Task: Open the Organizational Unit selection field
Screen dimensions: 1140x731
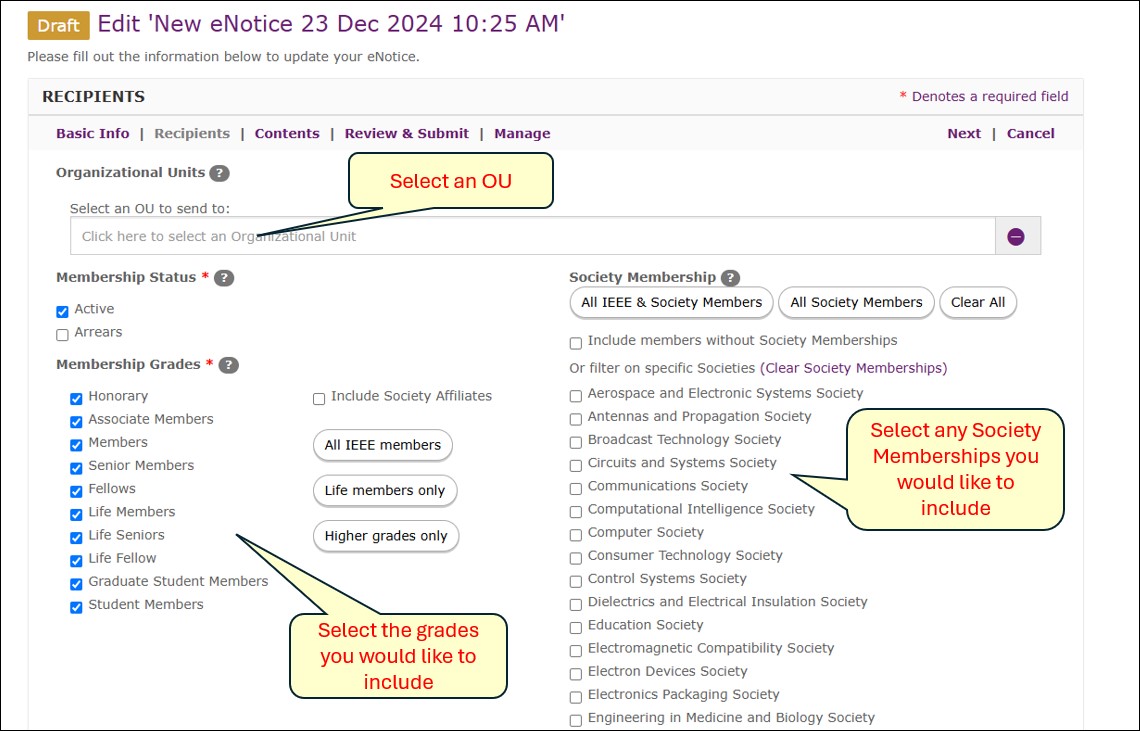Action: click(x=532, y=236)
